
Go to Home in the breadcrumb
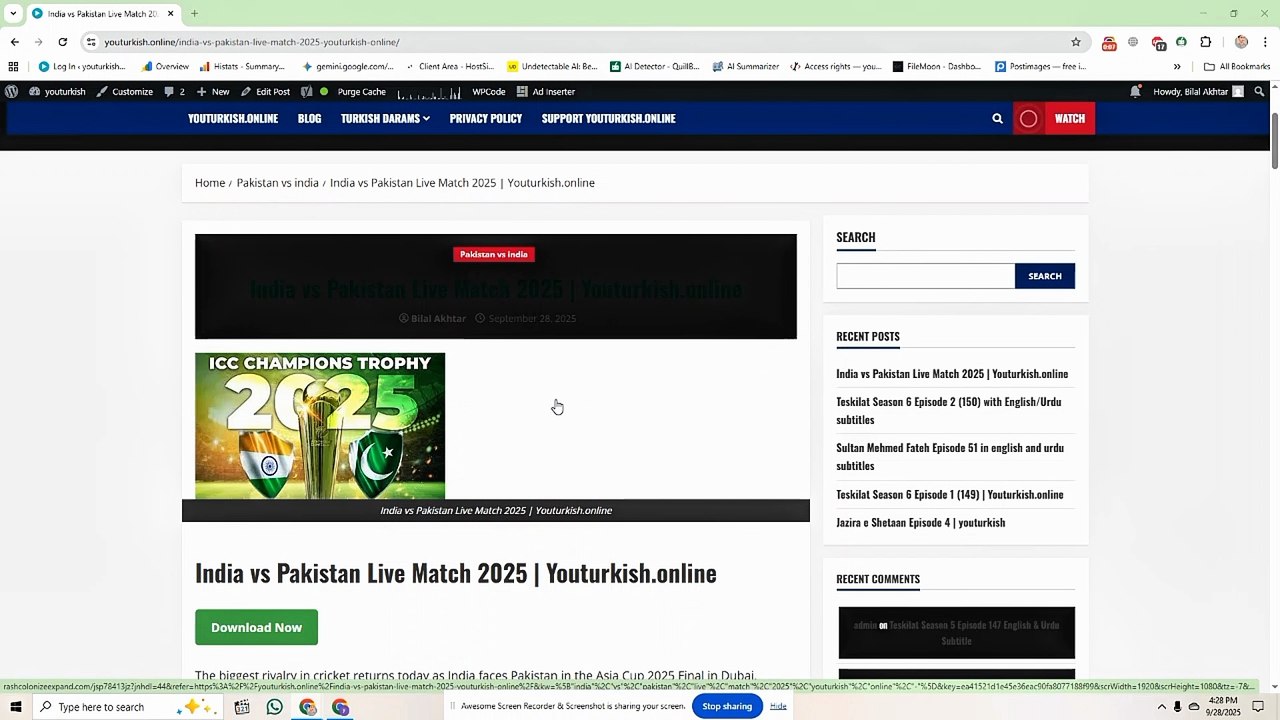[210, 183]
